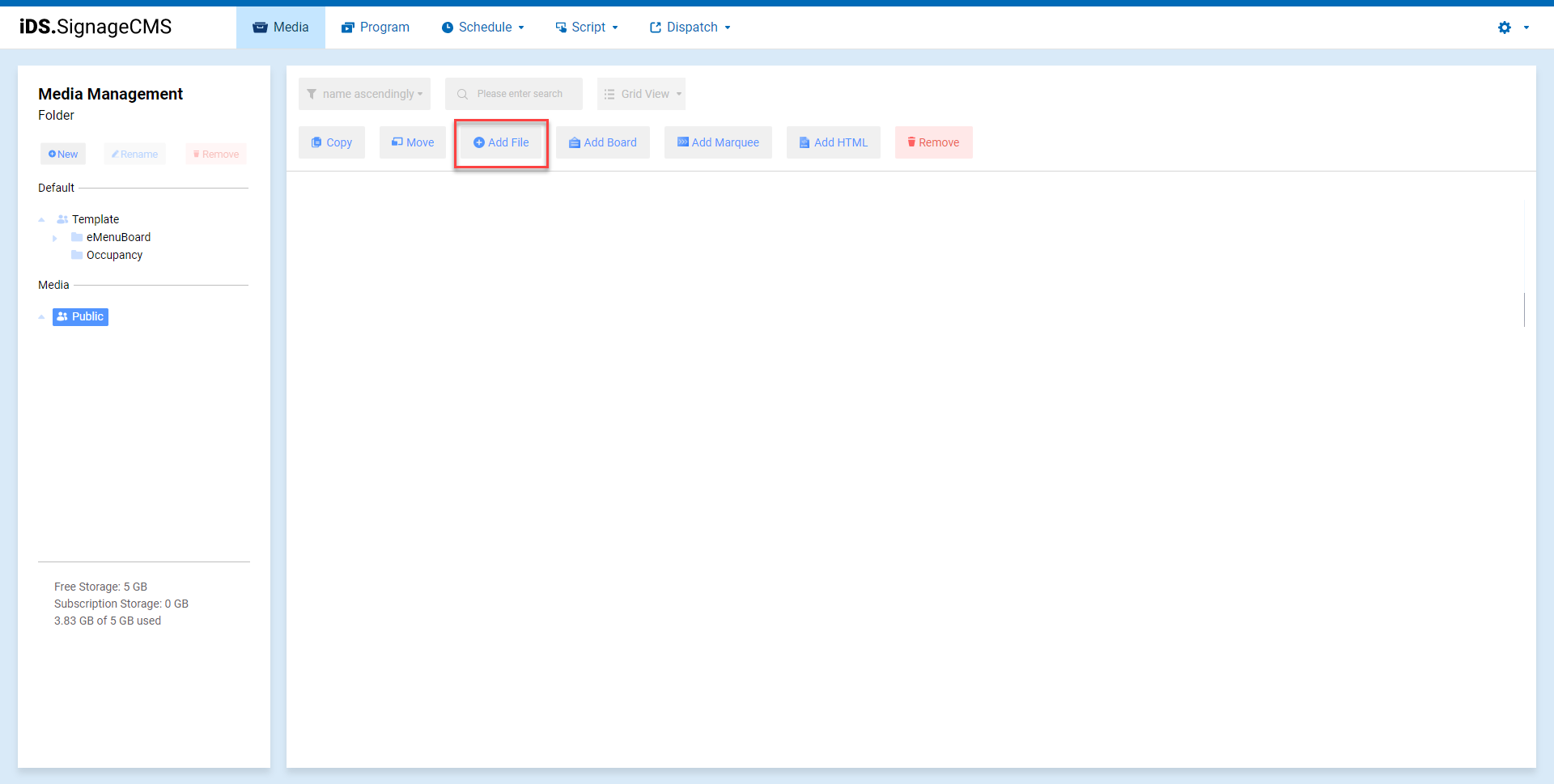Click the '3.83 GB of 5 GB used' text
Screen dimensions: 1554x784
click(108, 621)
